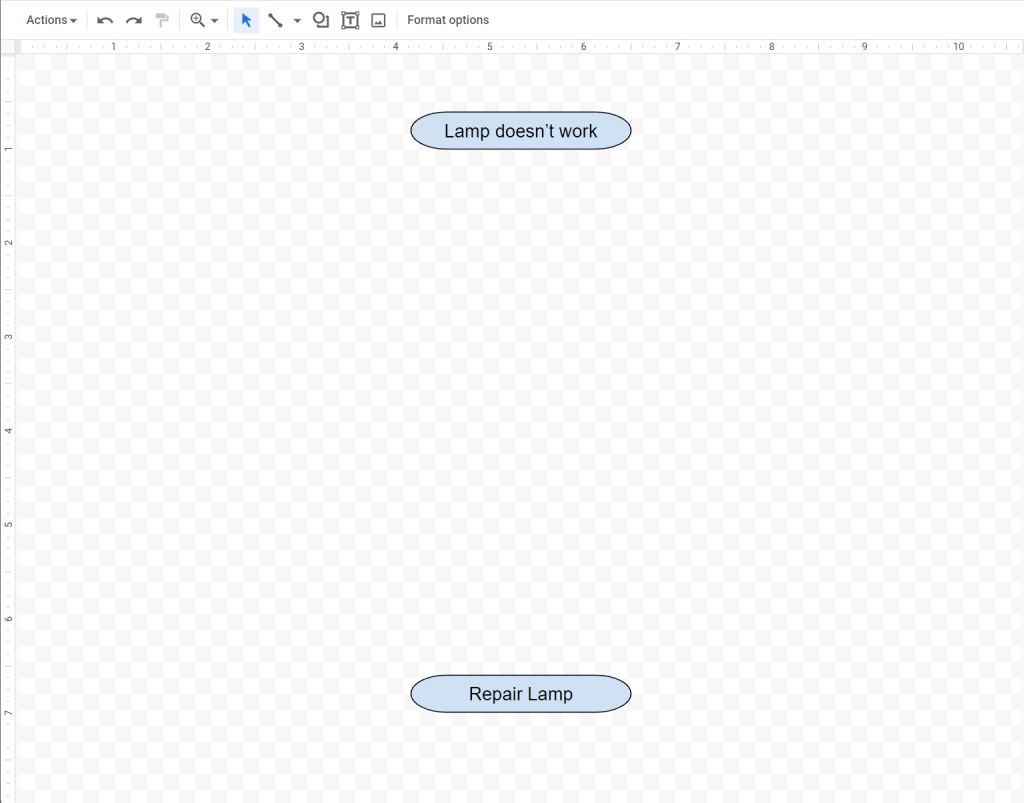Click the top-left ruler corner square
The height and width of the screenshot is (803, 1024).
click(x=8, y=45)
